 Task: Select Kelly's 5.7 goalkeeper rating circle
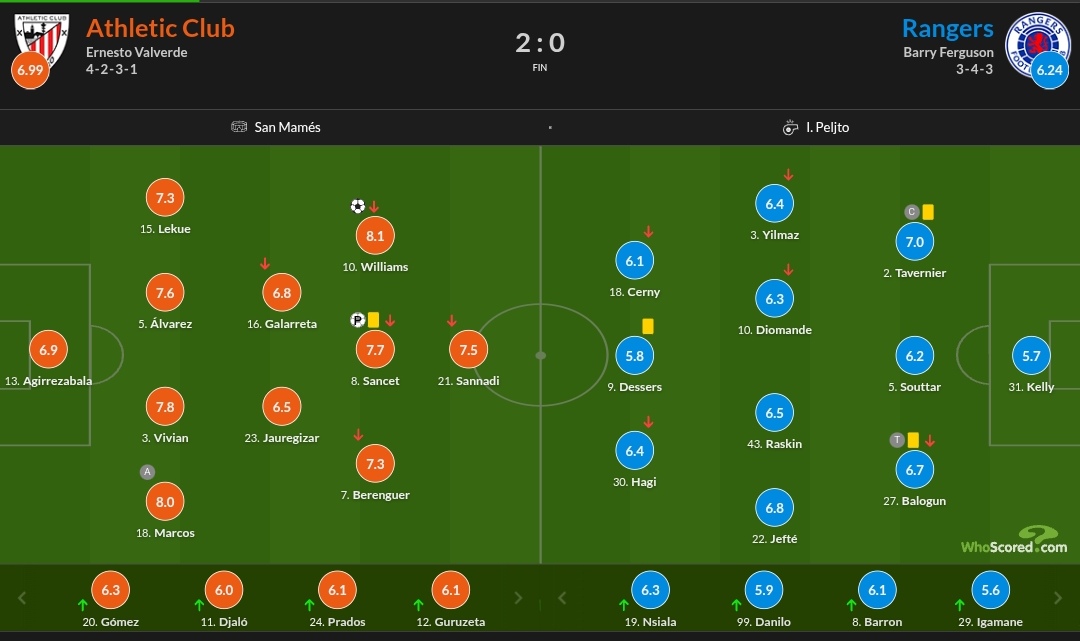click(1031, 356)
